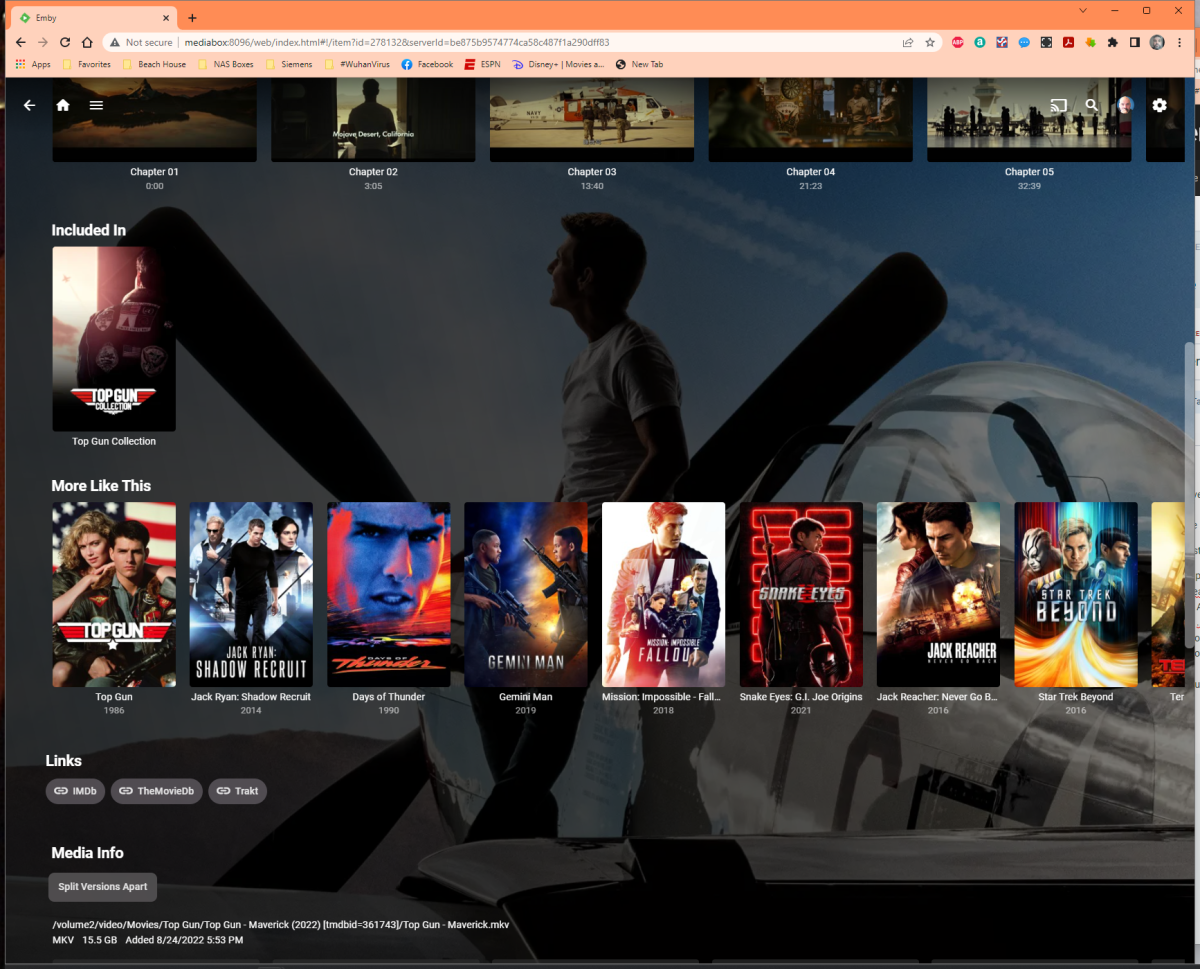This screenshot has width=1200, height=969.
Task: Click the Cast to device icon
Action: tap(1058, 105)
